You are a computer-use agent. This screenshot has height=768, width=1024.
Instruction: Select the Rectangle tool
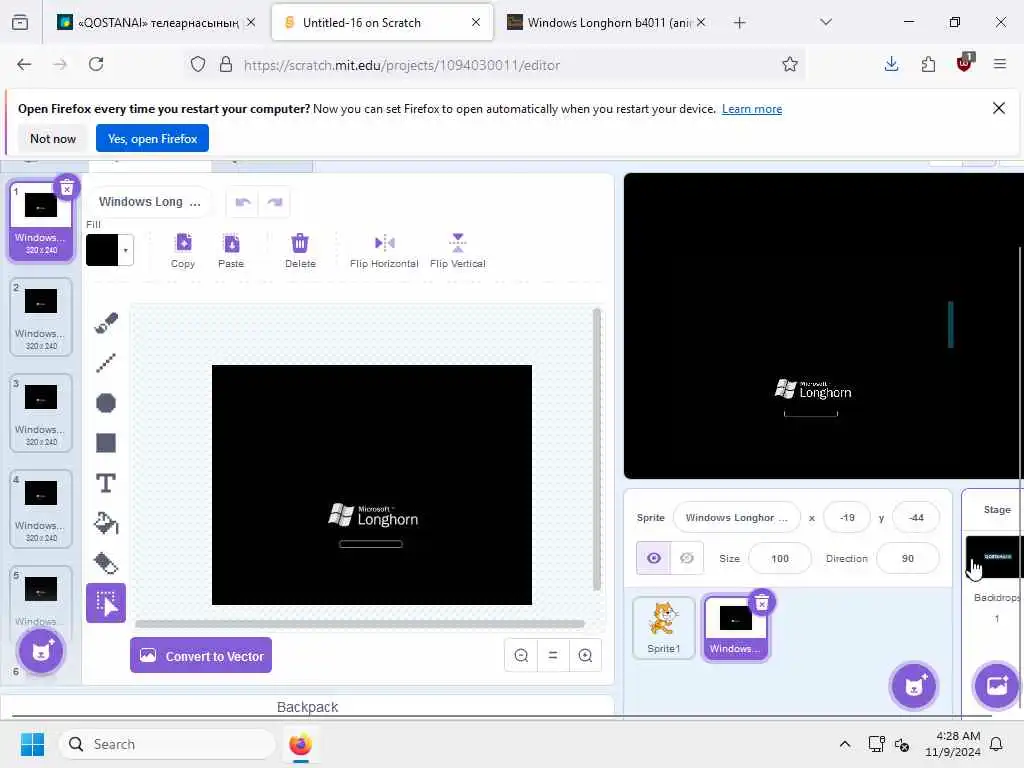[106, 443]
